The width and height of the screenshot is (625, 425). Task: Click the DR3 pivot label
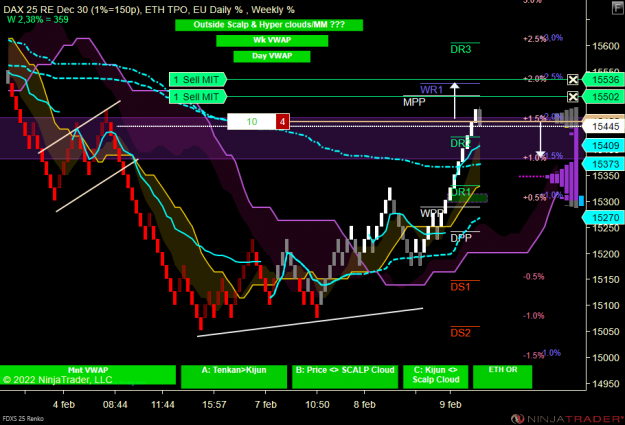(x=461, y=49)
